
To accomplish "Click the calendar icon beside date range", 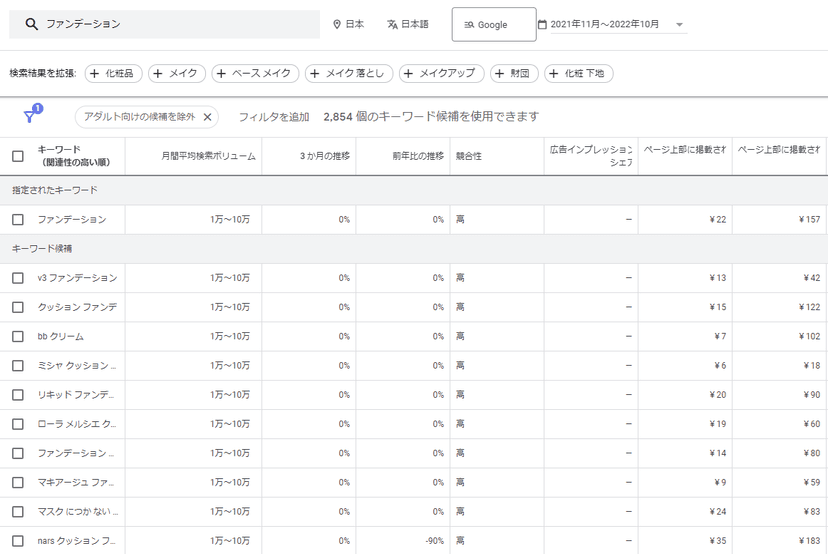I will 542,24.
